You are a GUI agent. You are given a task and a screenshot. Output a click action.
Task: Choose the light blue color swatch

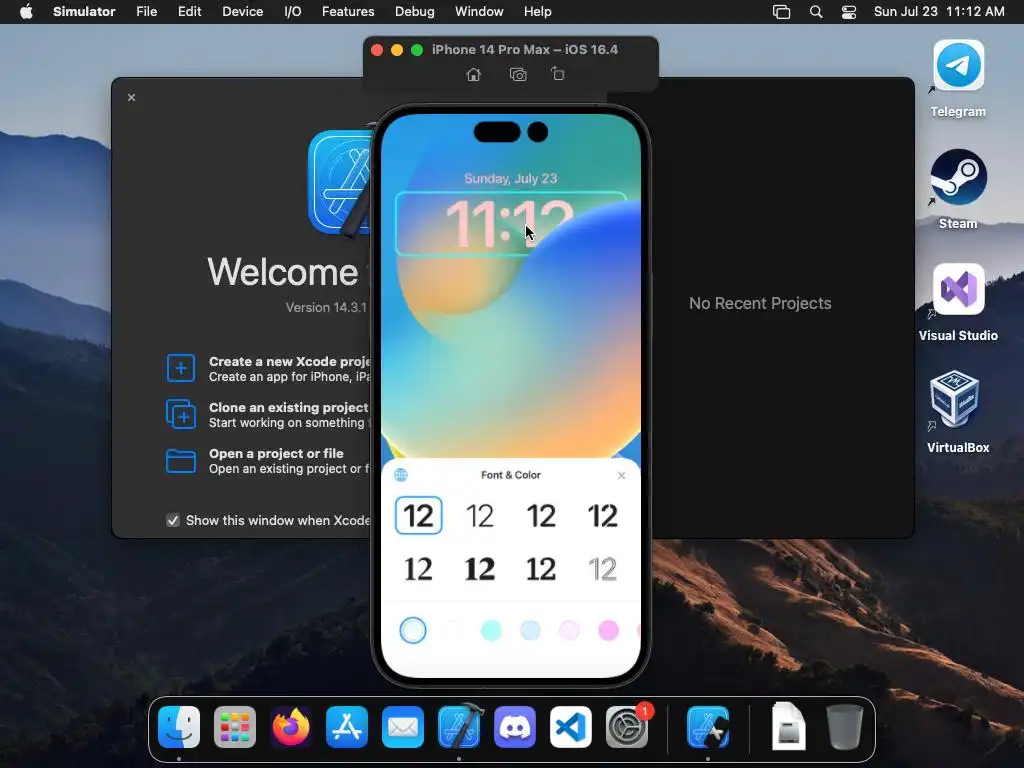click(530, 630)
